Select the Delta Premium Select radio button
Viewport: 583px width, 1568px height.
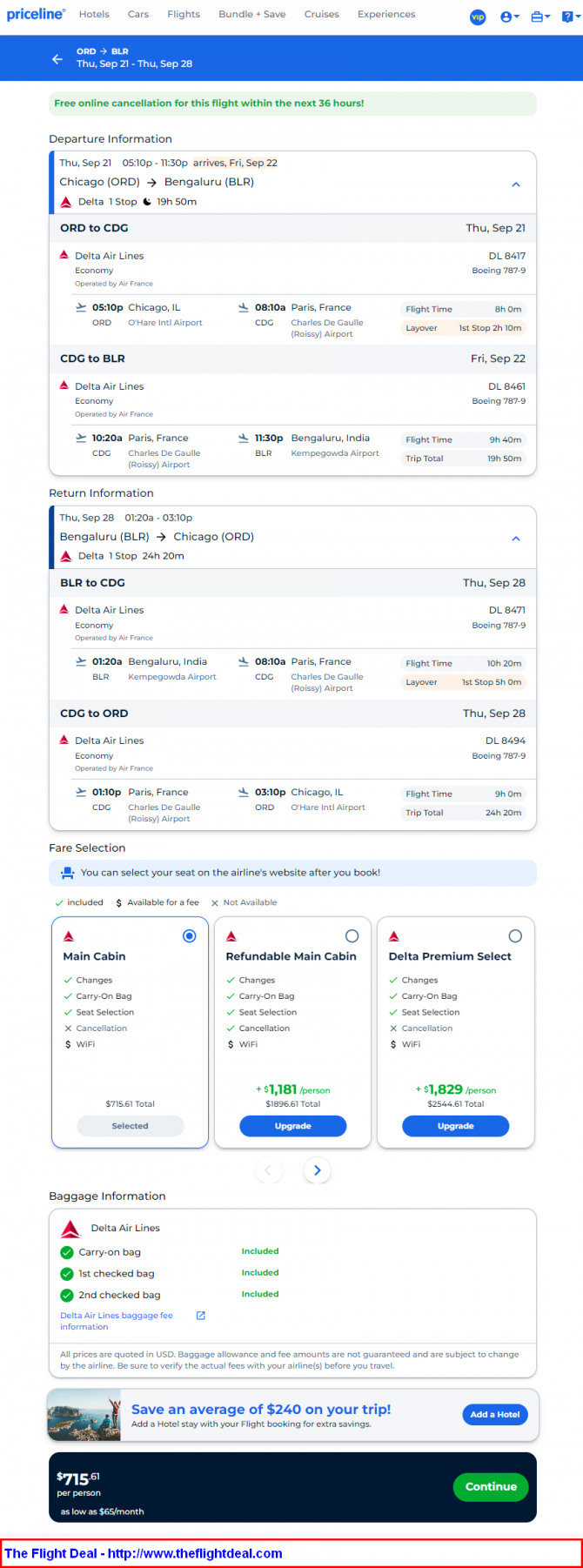515,935
